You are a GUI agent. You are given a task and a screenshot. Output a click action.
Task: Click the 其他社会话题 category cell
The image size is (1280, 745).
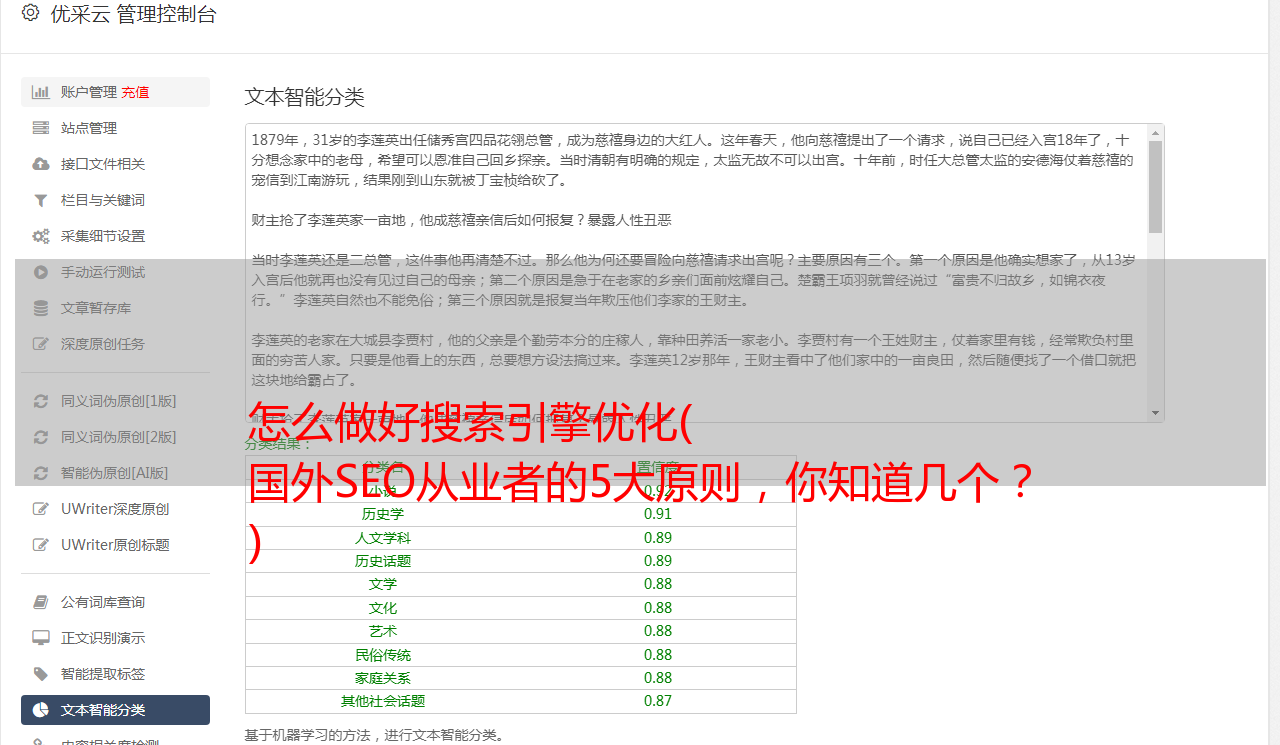383,701
